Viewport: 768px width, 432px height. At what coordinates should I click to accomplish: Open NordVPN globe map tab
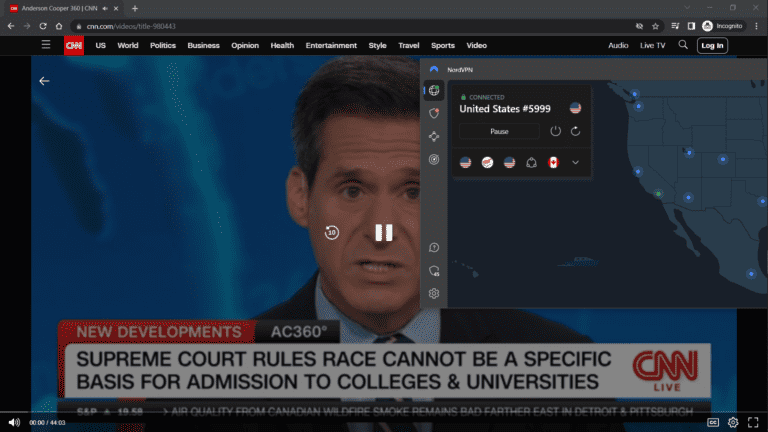coord(434,90)
